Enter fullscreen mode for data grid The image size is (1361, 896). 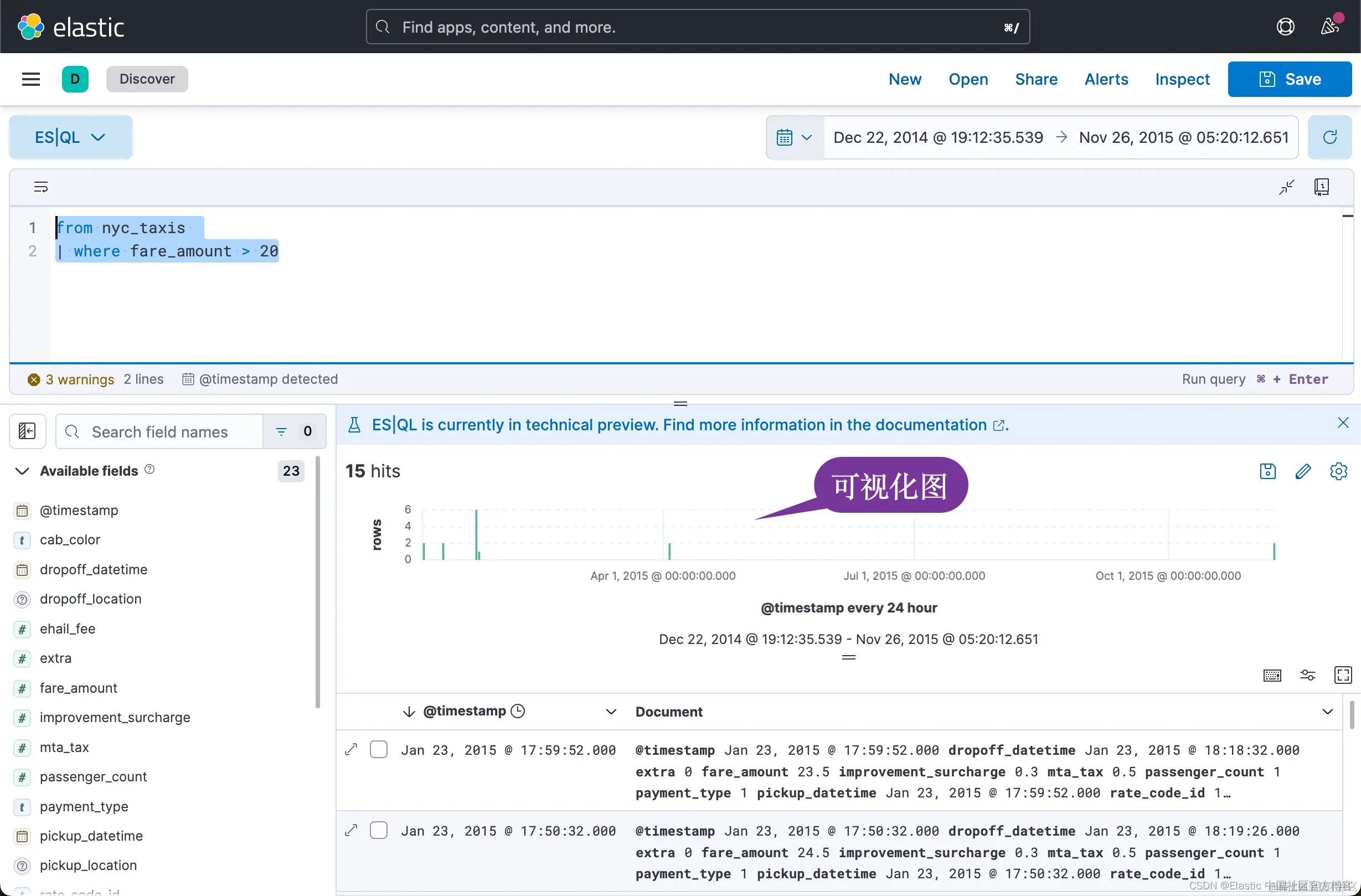1342,674
